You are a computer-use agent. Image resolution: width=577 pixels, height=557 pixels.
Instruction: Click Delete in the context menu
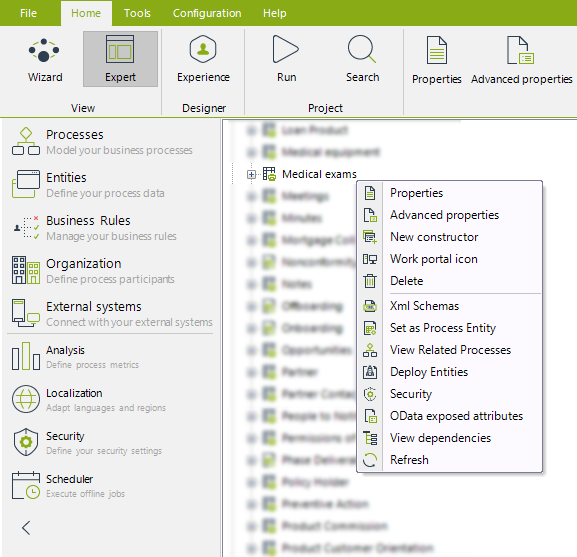406,281
